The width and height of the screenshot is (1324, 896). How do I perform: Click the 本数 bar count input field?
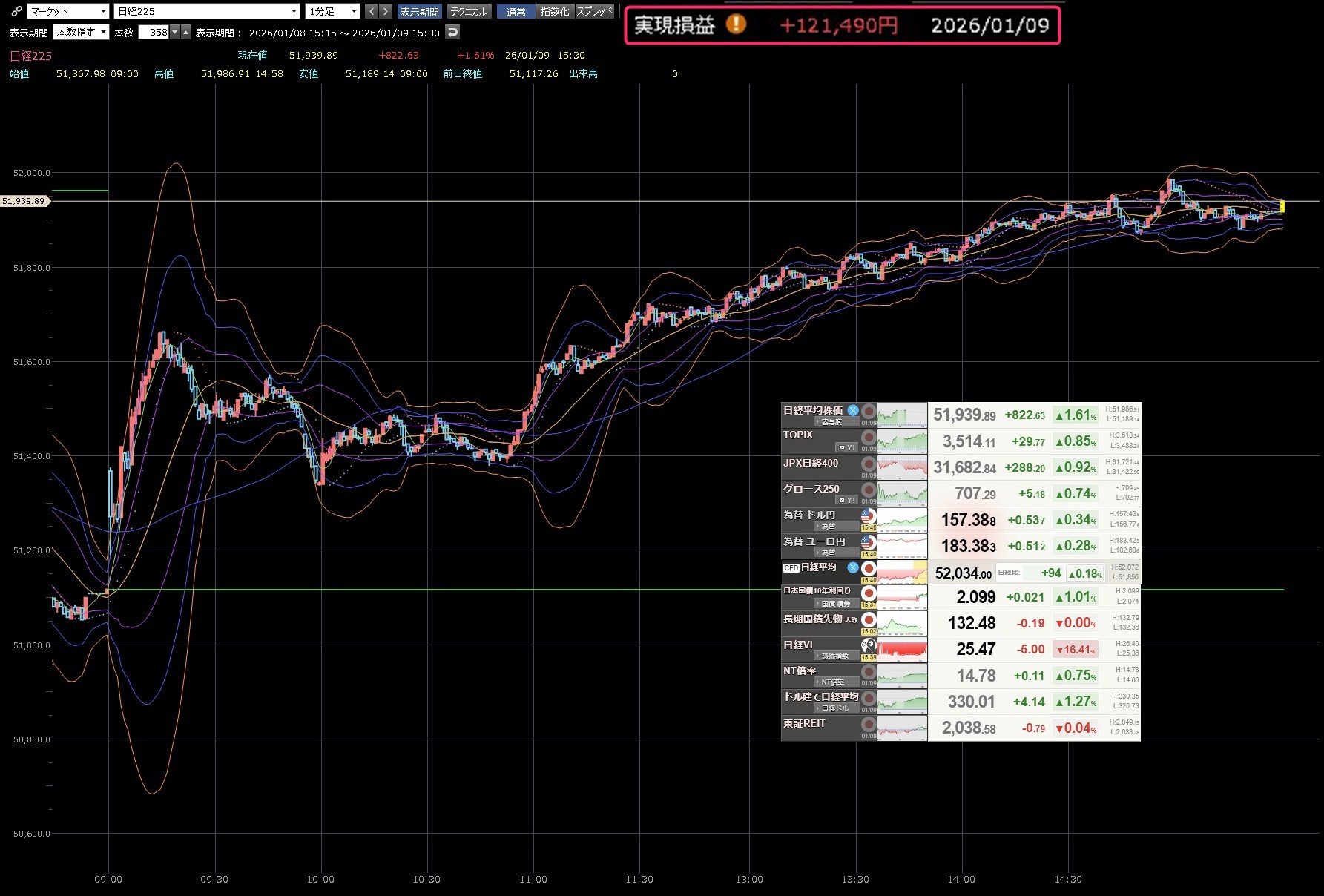tap(154, 32)
